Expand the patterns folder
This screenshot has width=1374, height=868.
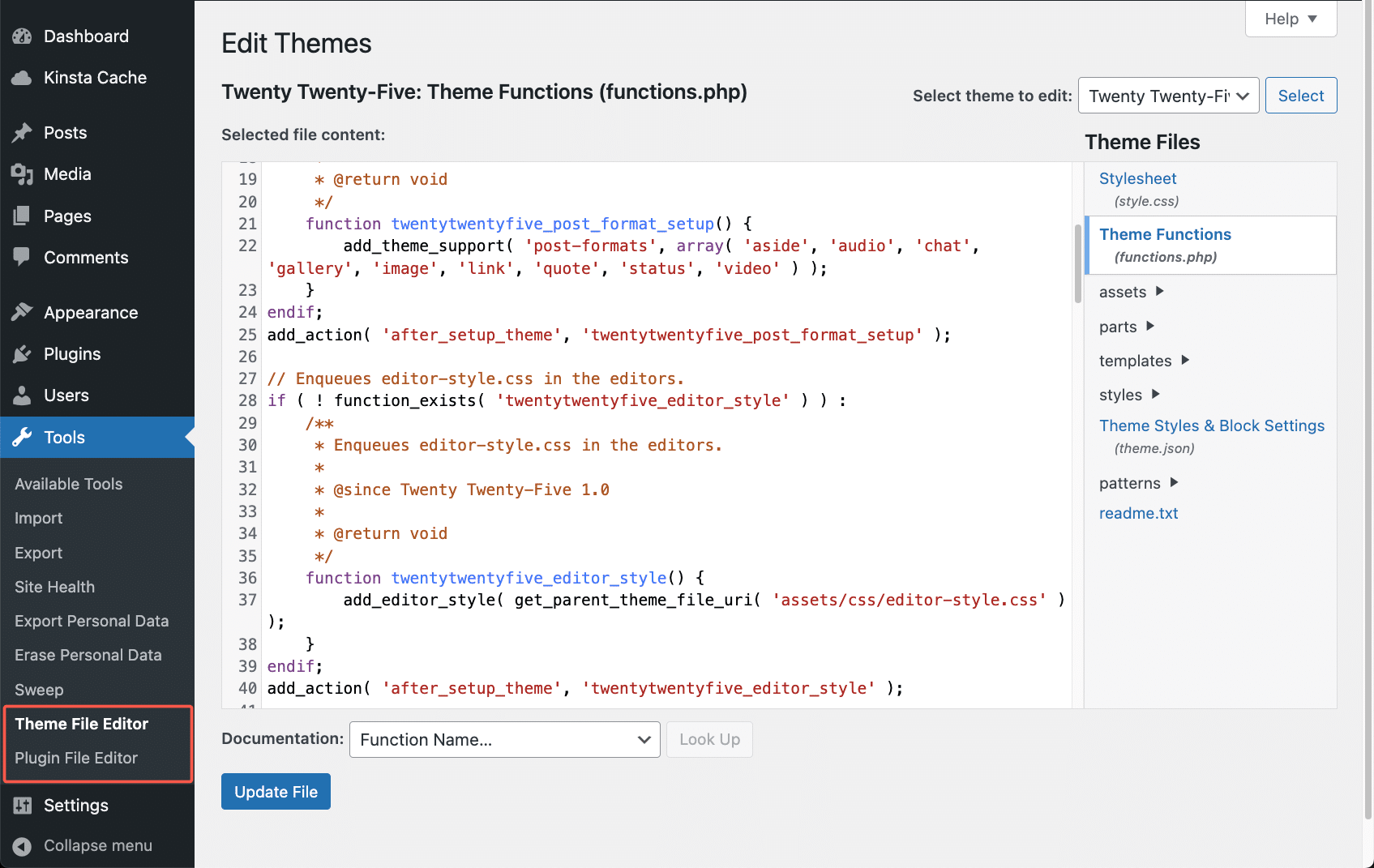[x=1139, y=483]
